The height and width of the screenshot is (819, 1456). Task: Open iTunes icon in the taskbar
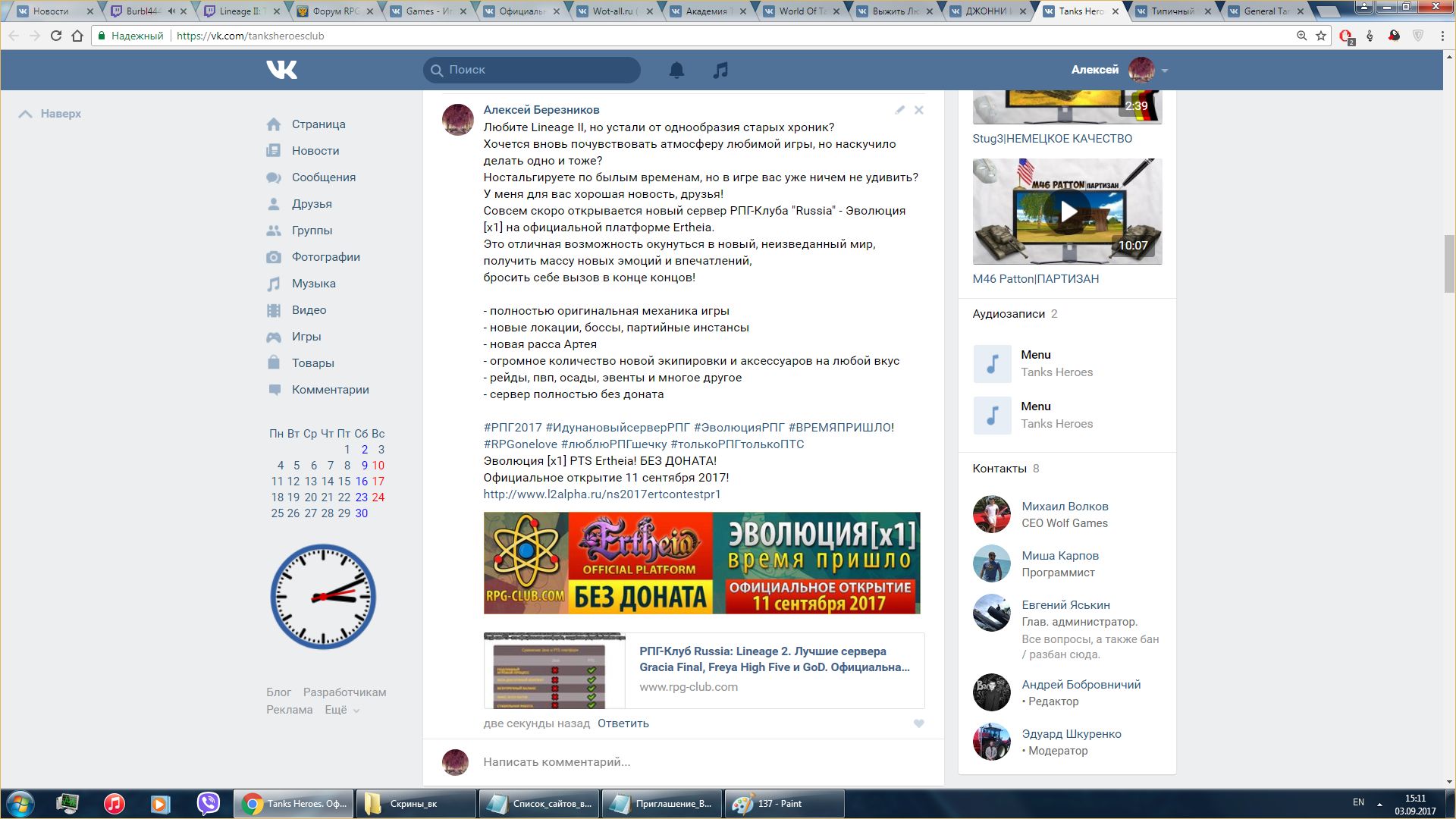(114, 803)
